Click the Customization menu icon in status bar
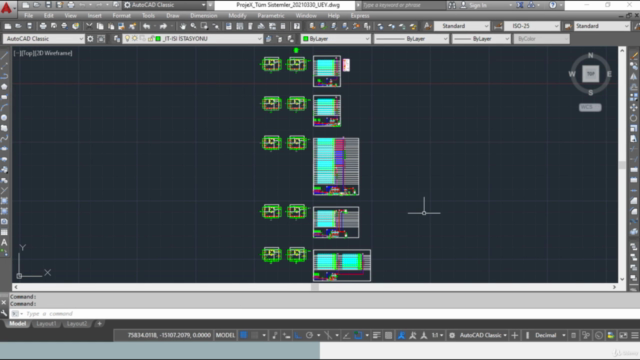640x360 pixels. [x=634, y=335]
